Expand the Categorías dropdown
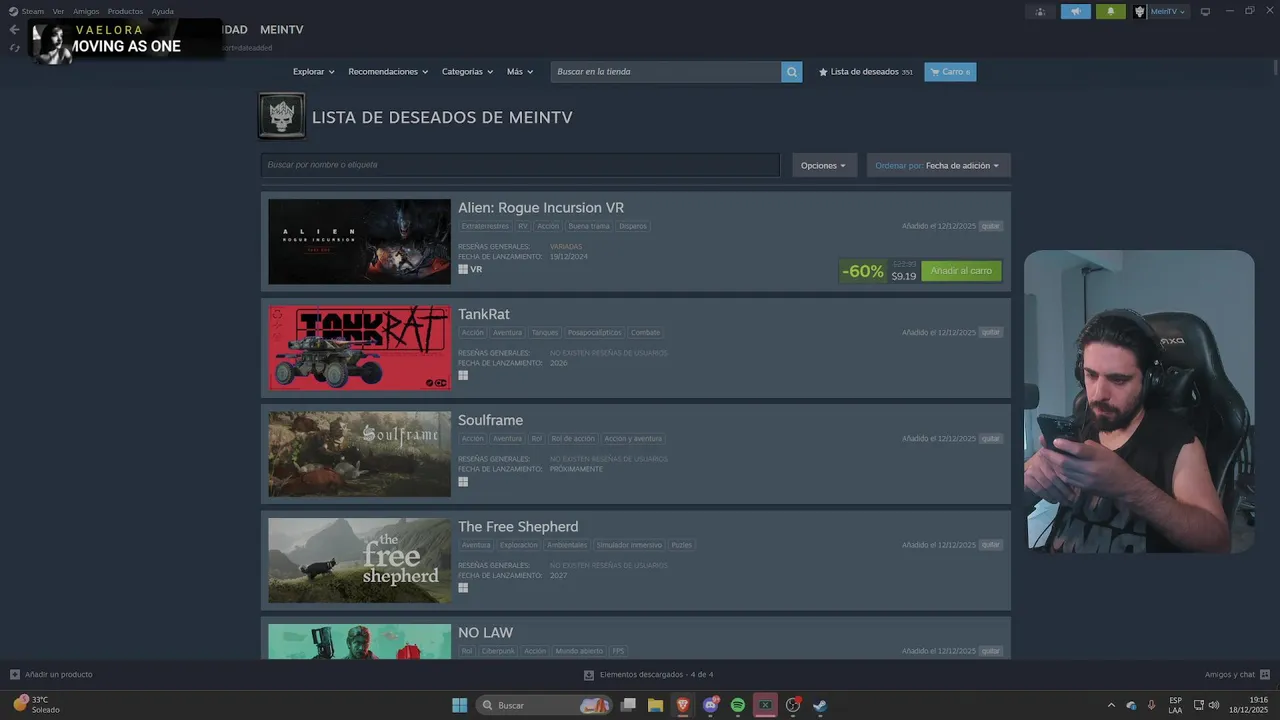The height and width of the screenshot is (720, 1280). click(468, 72)
